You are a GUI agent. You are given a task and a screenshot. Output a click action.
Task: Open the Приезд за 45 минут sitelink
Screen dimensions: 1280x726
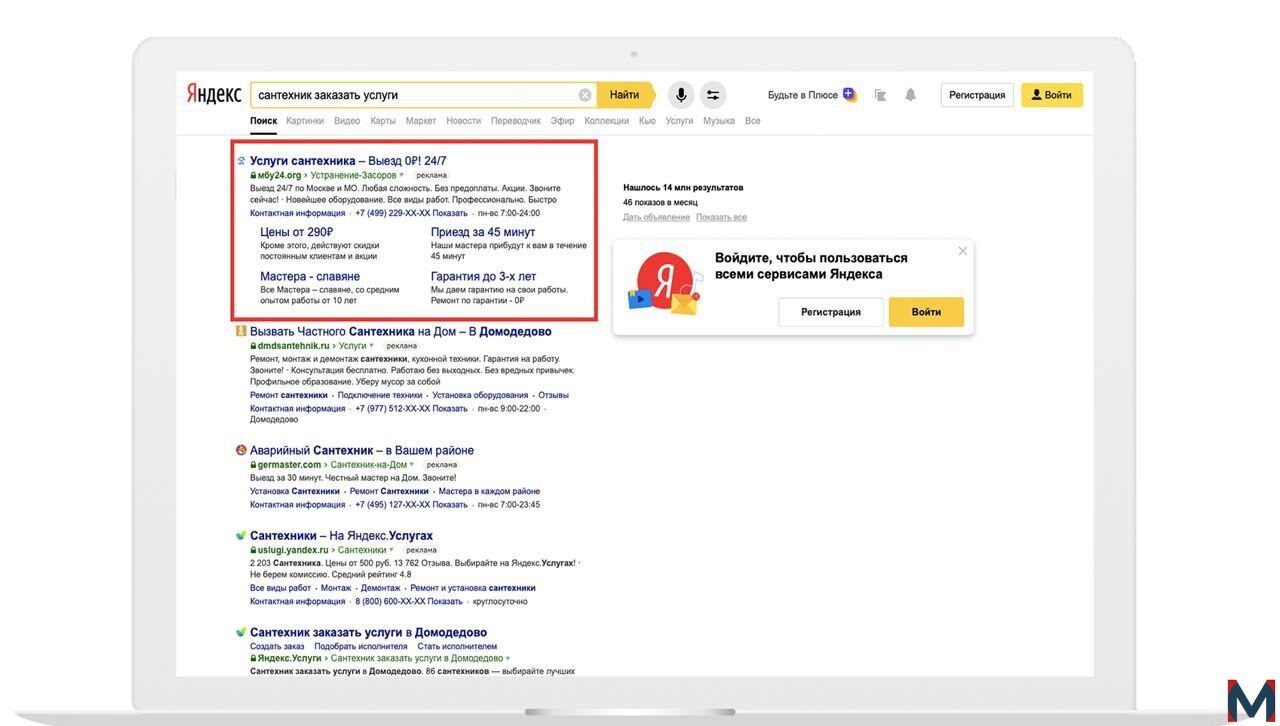(483, 232)
